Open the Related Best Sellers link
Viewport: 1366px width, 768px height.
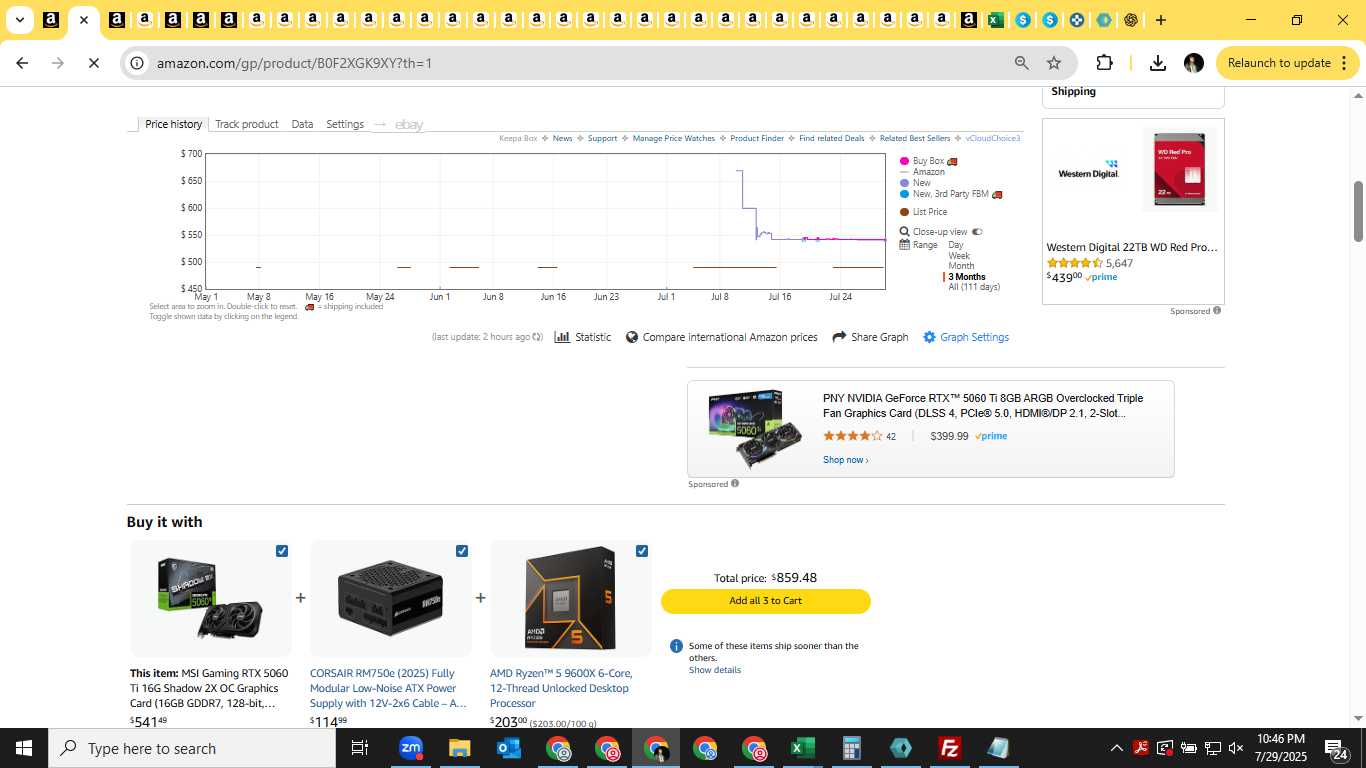[x=915, y=139]
